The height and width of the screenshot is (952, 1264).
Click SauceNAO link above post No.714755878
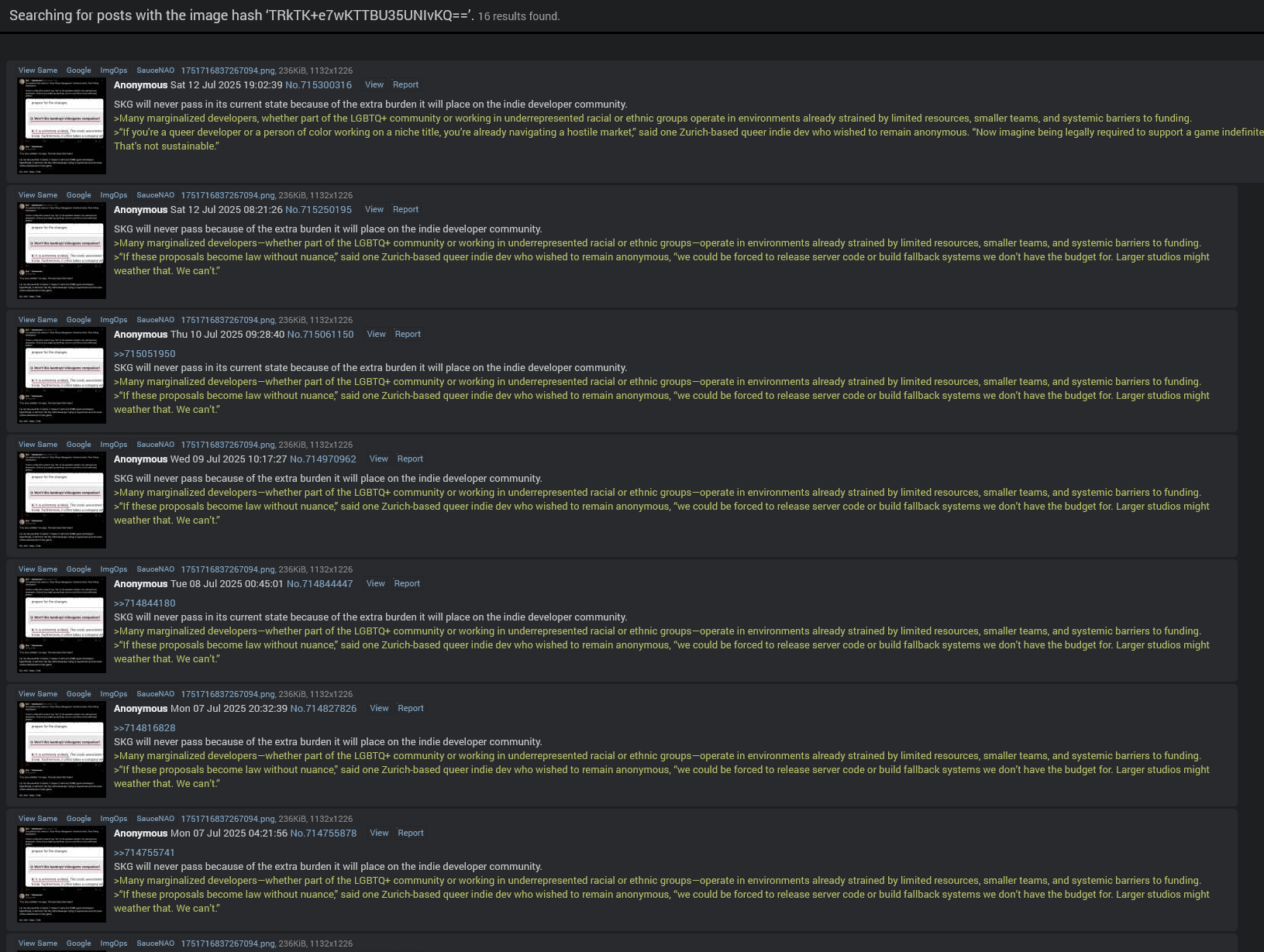156,819
